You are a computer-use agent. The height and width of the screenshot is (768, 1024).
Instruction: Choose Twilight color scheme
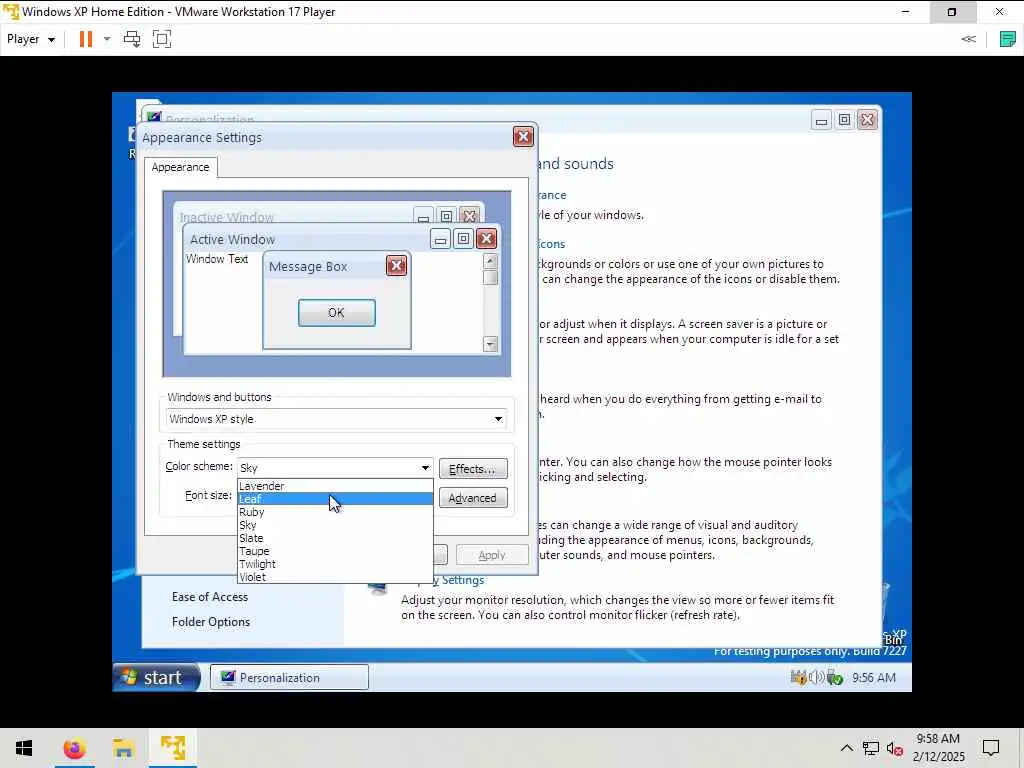coord(335,564)
